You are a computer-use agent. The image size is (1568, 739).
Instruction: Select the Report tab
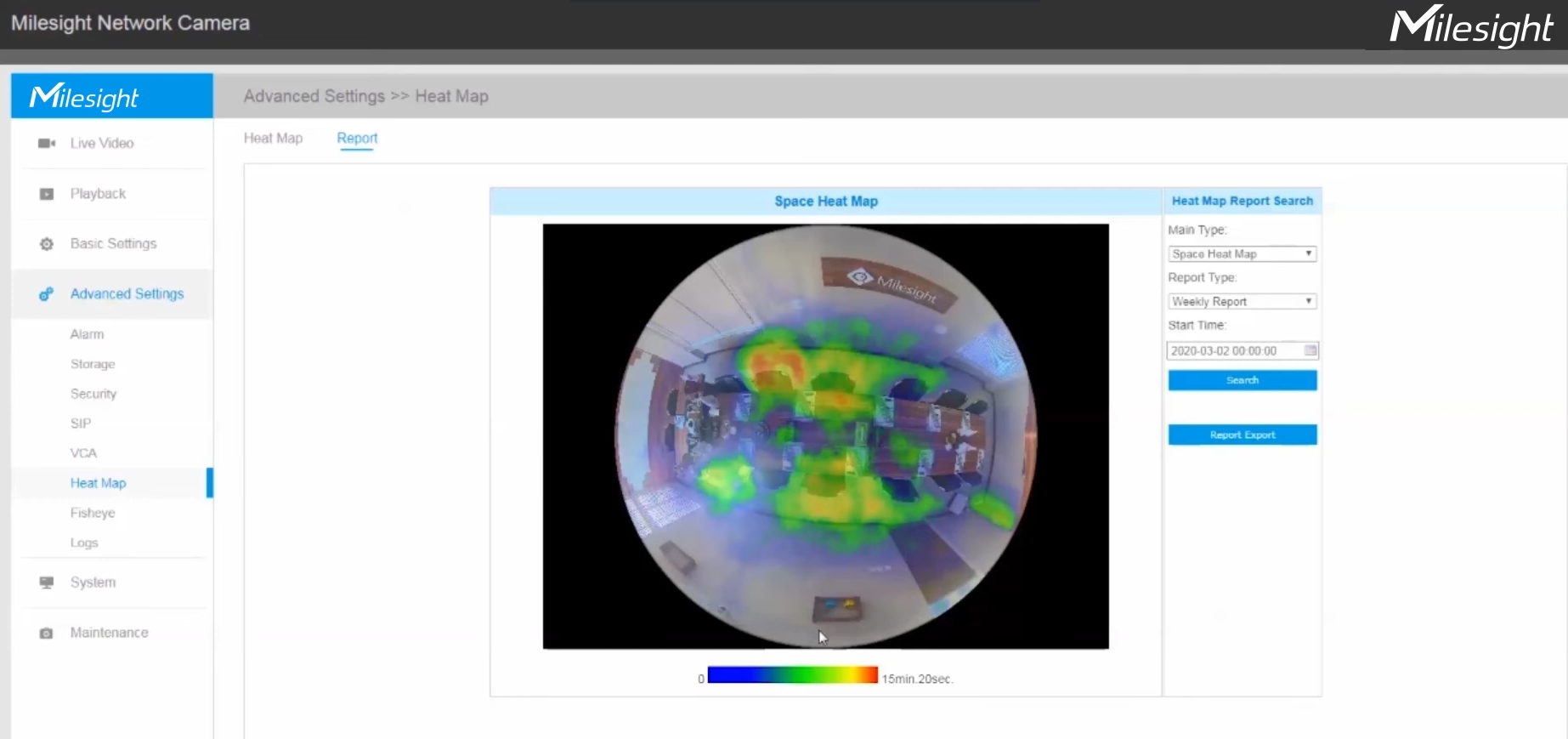(357, 138)
